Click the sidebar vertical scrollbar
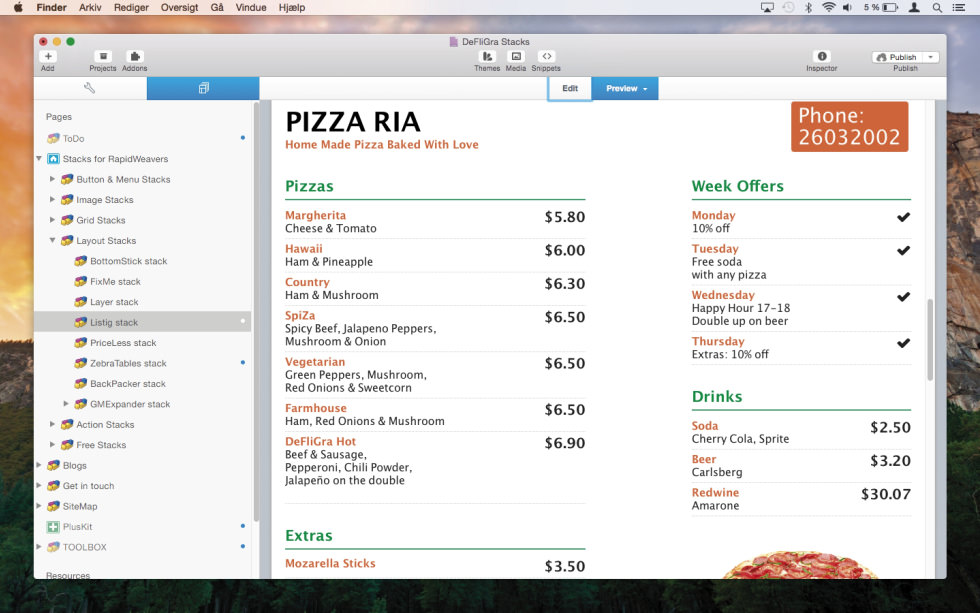The height and width of the screenshot is (613, 980). click(x=256, y=312)
